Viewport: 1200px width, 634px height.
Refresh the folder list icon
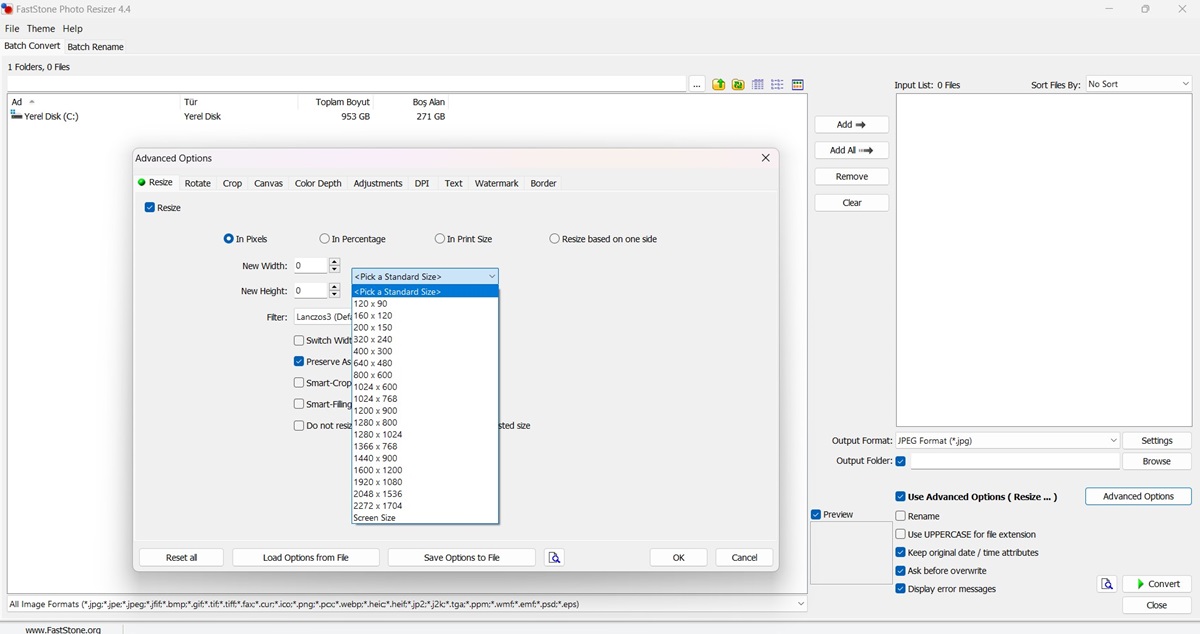pos(738,85)
